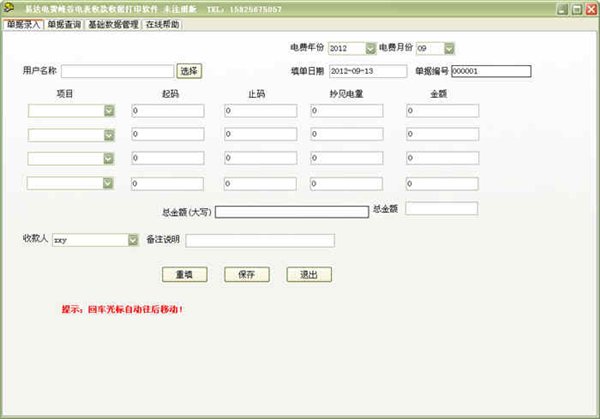The width and height of the screenshot is (600, 419).
Task: Click the fourth row 起码 field
Action: point(167,184)
